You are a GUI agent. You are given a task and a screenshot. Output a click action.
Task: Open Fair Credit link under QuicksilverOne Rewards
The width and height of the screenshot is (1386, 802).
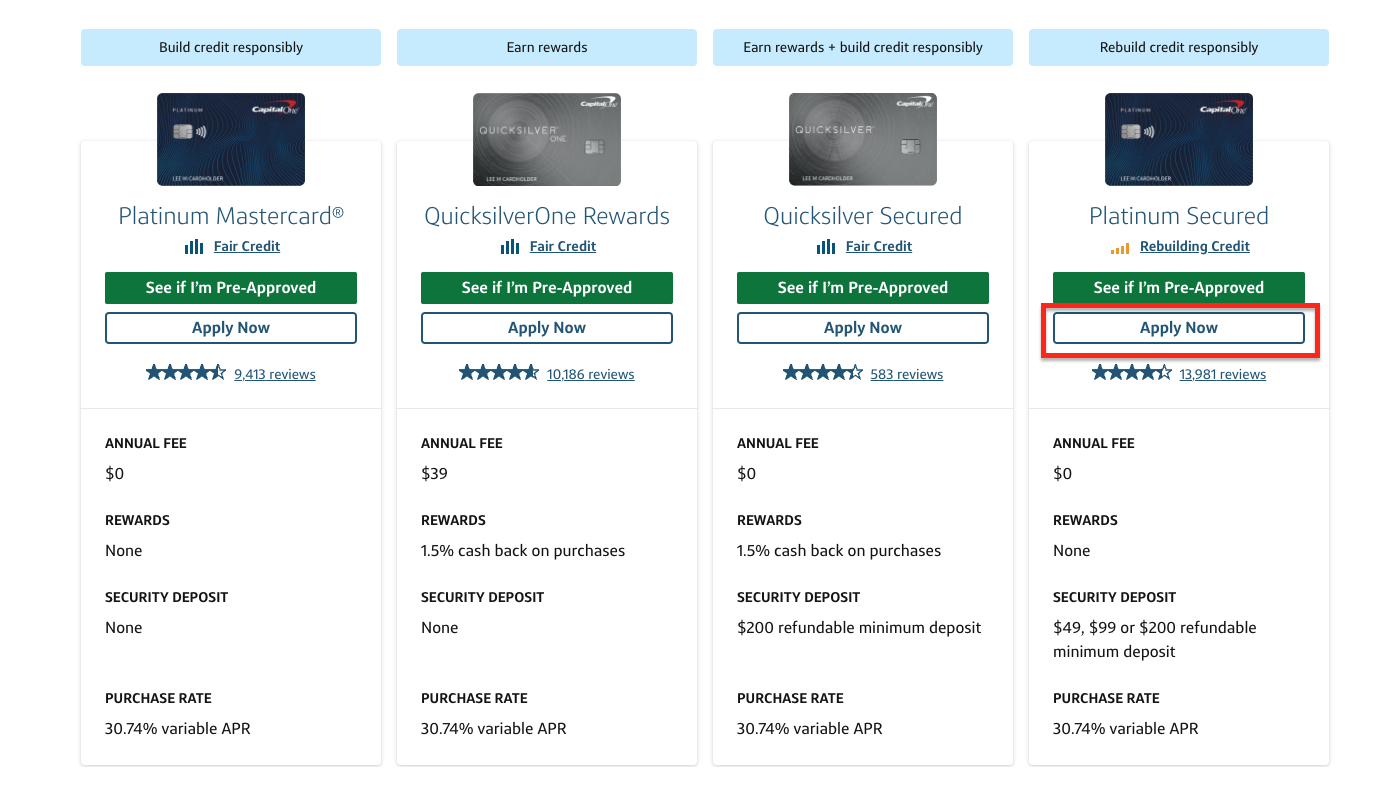(x=563, y=246)
